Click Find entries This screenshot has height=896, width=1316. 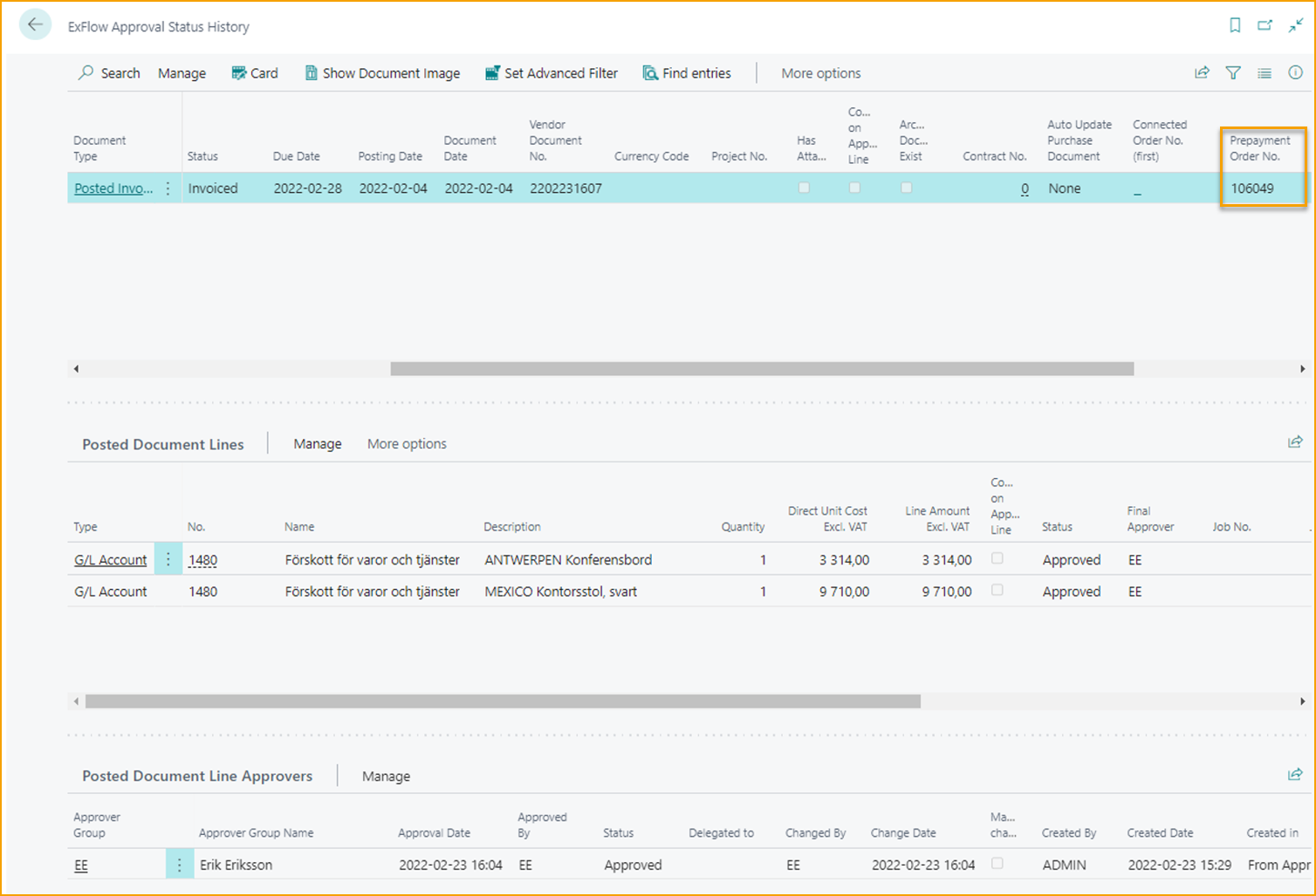click(x=687, y=73)
